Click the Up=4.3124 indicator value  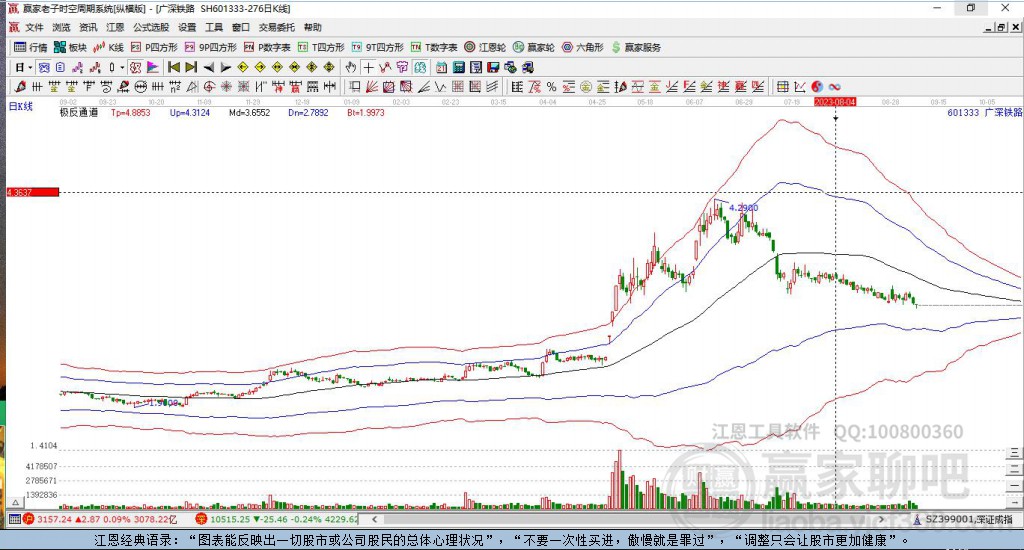190,112
